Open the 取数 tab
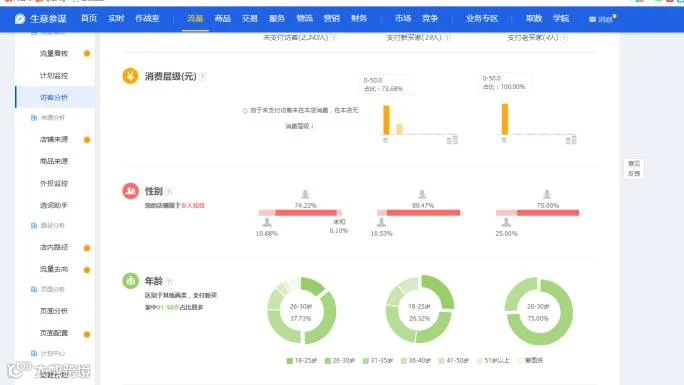684x385 pixels. [534, 18]
